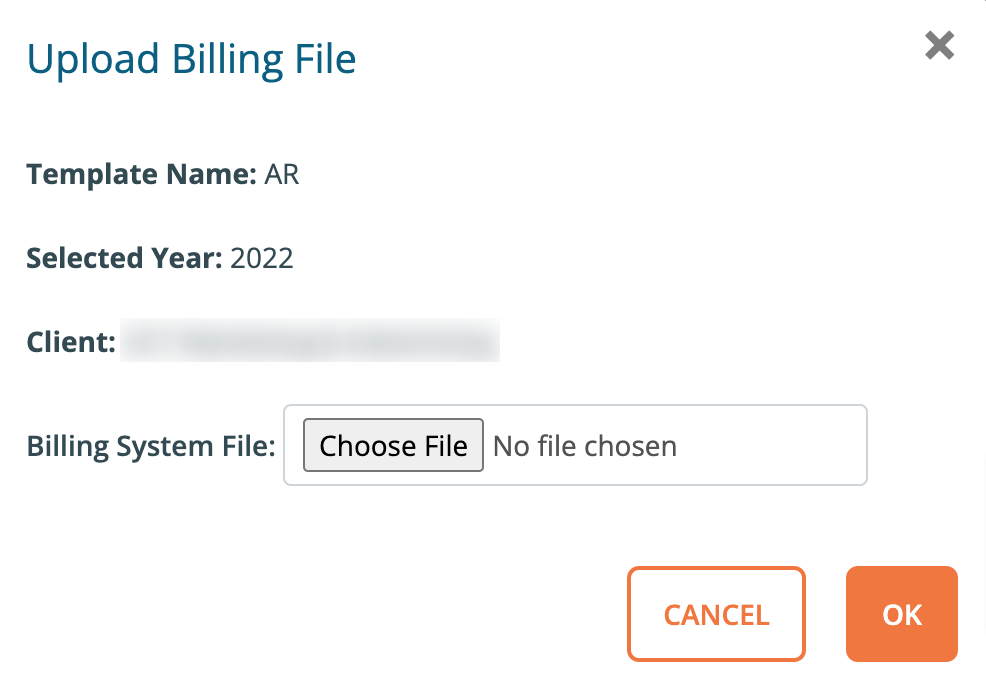Close the Upload Billing File modal
The image size is (986, 686).
click(x=938, y=45)
